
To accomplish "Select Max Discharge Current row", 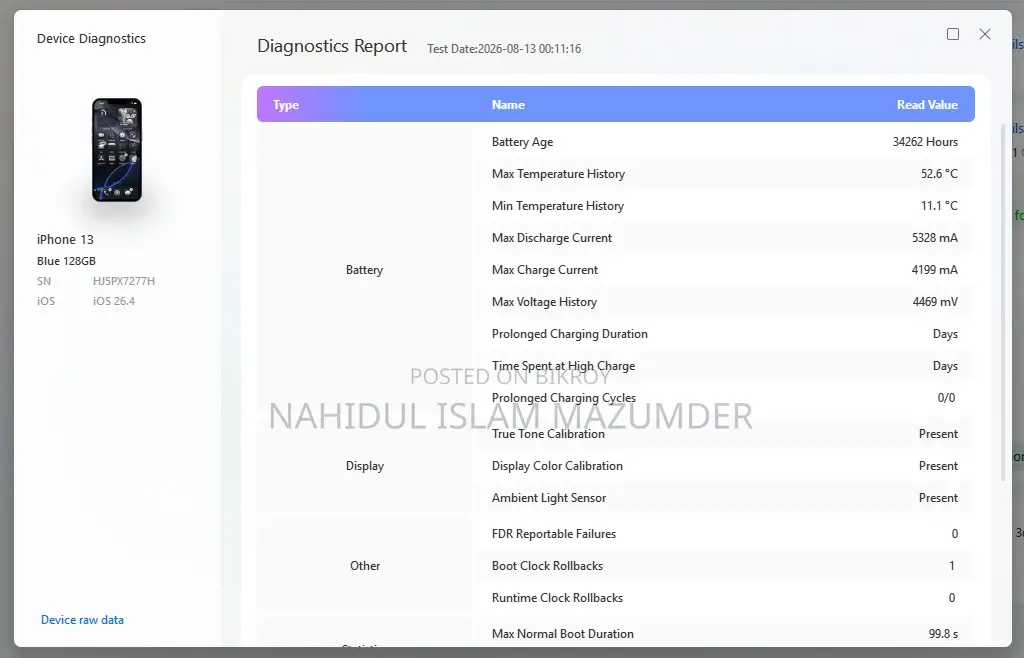I will click(725, 238).
